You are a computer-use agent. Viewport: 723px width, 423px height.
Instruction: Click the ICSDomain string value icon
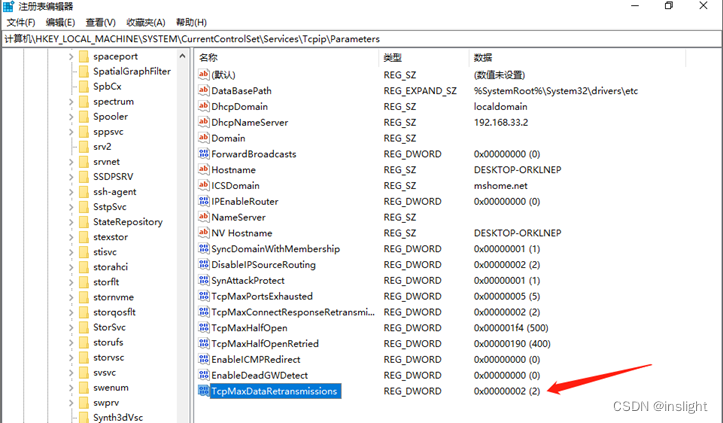[203, 185]
